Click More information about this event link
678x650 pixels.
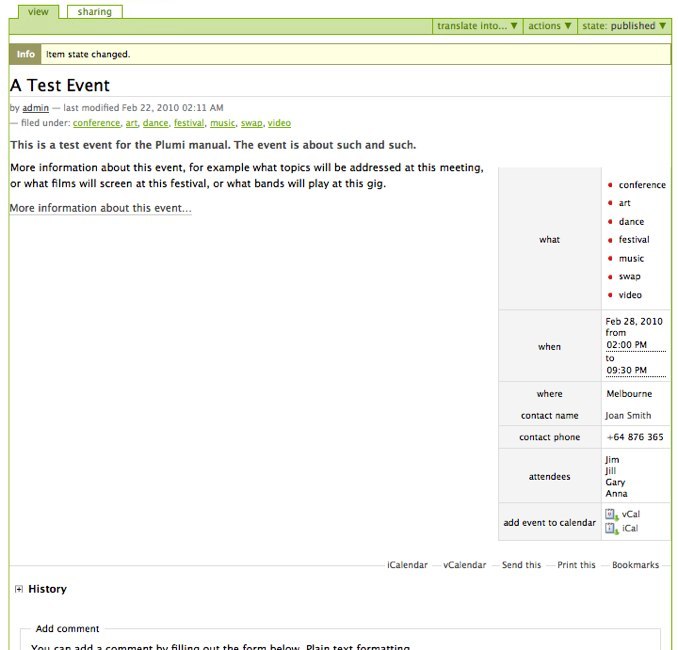pos(100,208)
